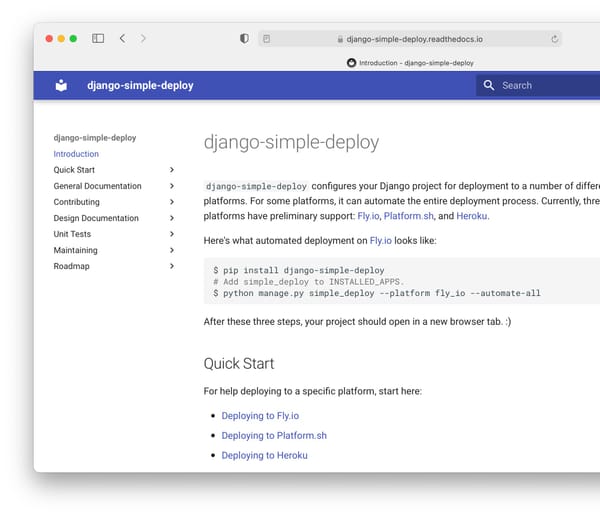This screenshot has width=600, height=517.
Task: Open Unit Tests in the sidebar
Action: pos(72,234)
